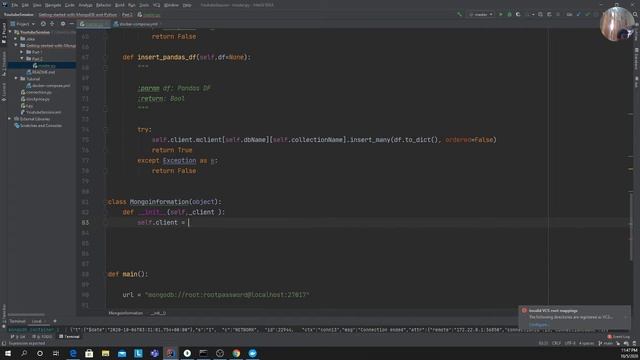Open the profiler dropdown arrow in toolbar

coord(532,14)
